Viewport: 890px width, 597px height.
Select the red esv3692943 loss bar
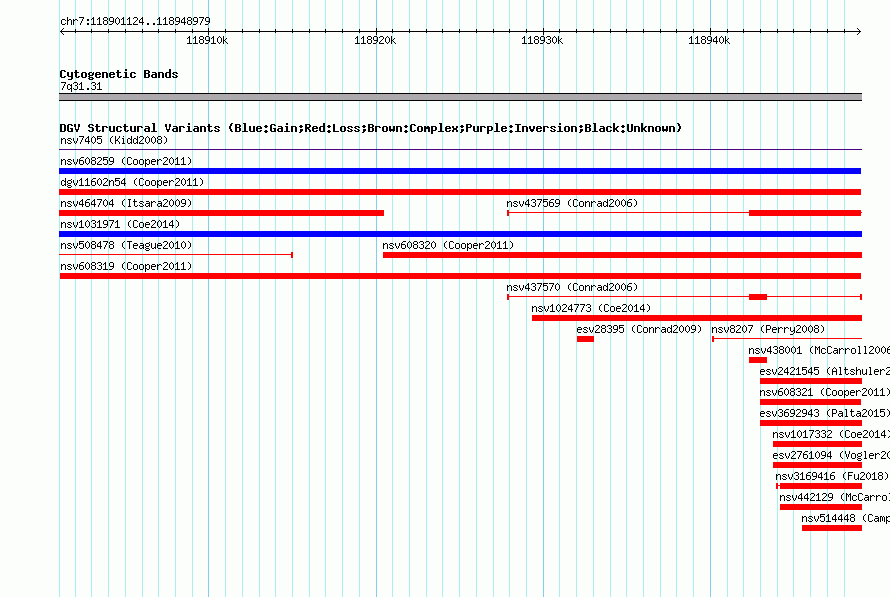point(811,423)
